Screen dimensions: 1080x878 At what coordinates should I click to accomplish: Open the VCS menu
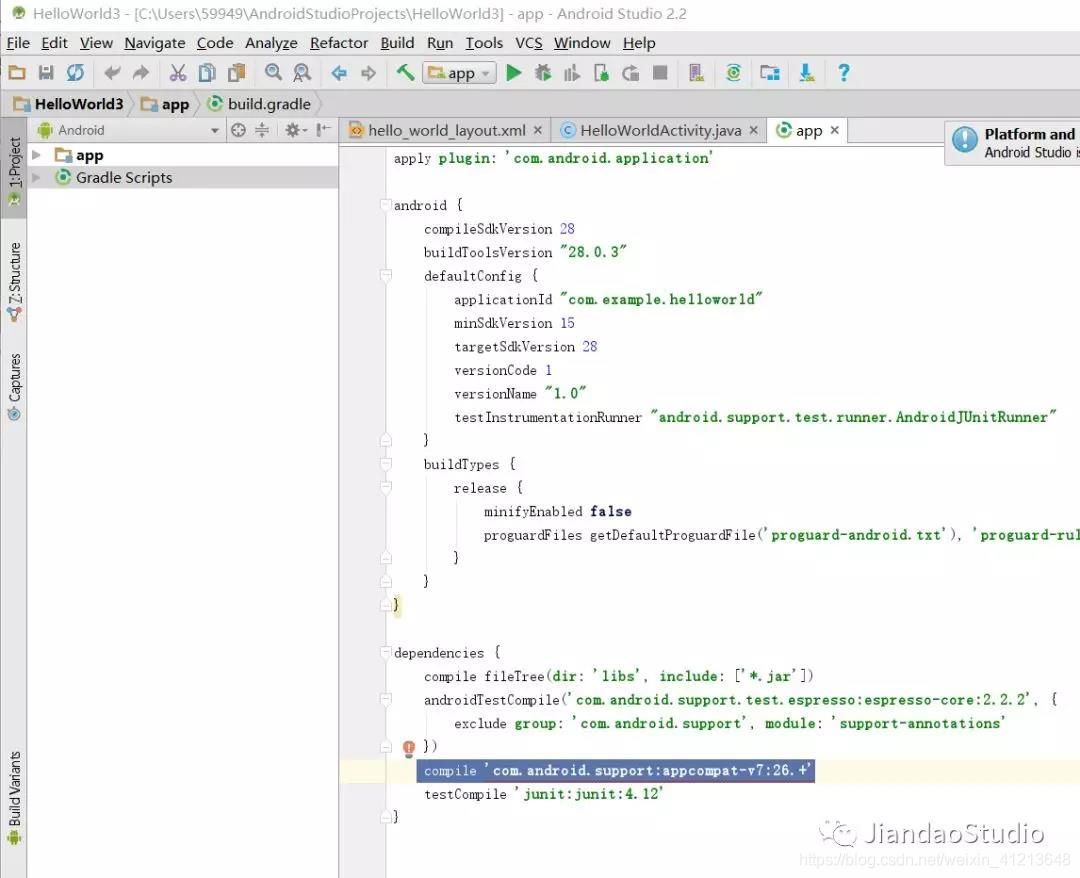pos(529,43)
